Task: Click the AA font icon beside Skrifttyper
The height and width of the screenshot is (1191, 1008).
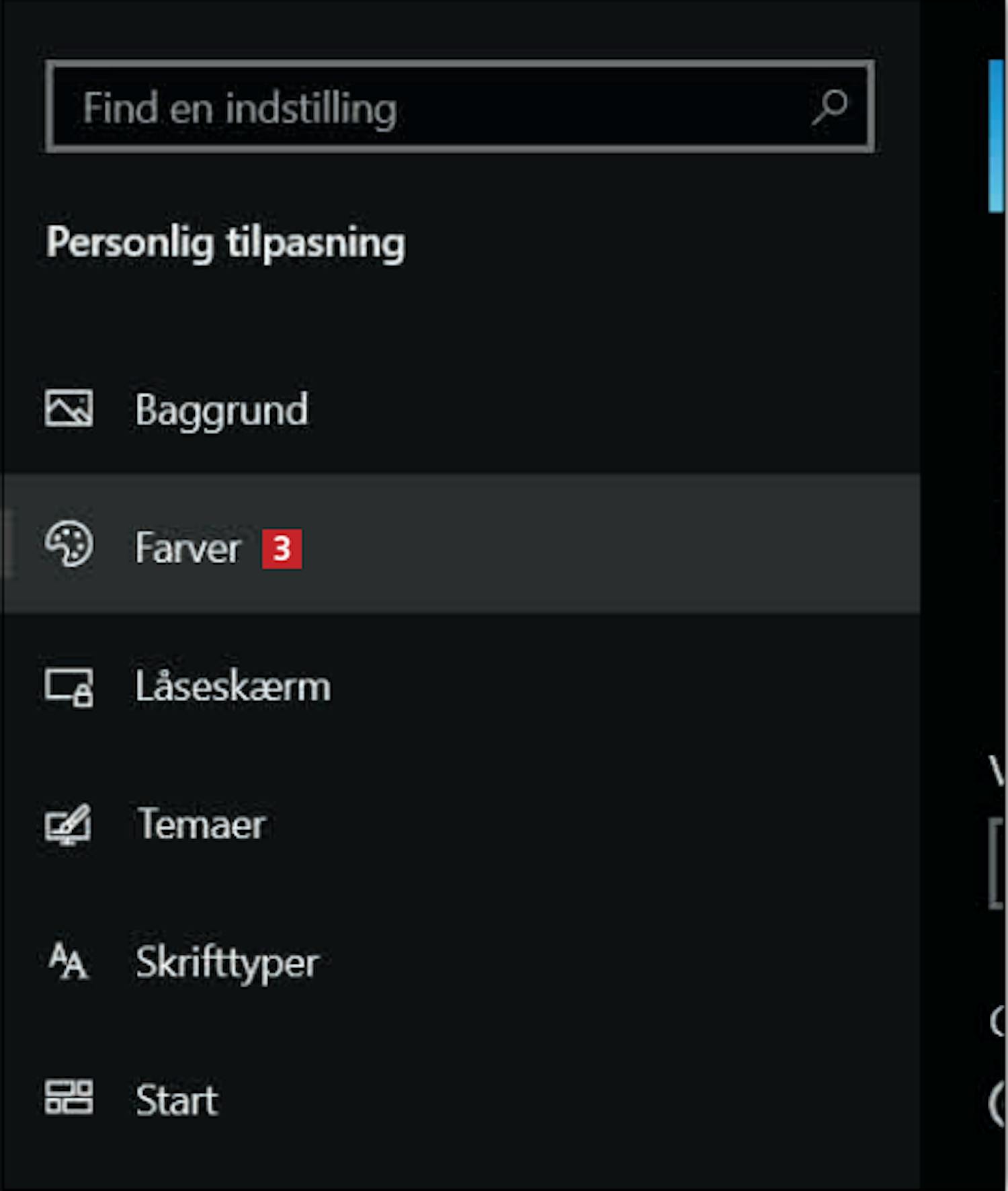Action: click(x=69, y=961)
